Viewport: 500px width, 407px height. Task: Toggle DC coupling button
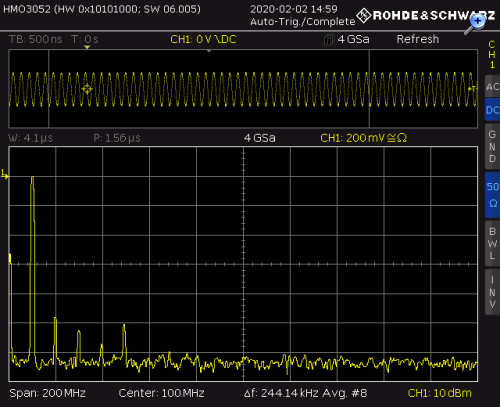click(x=492, y=110)
